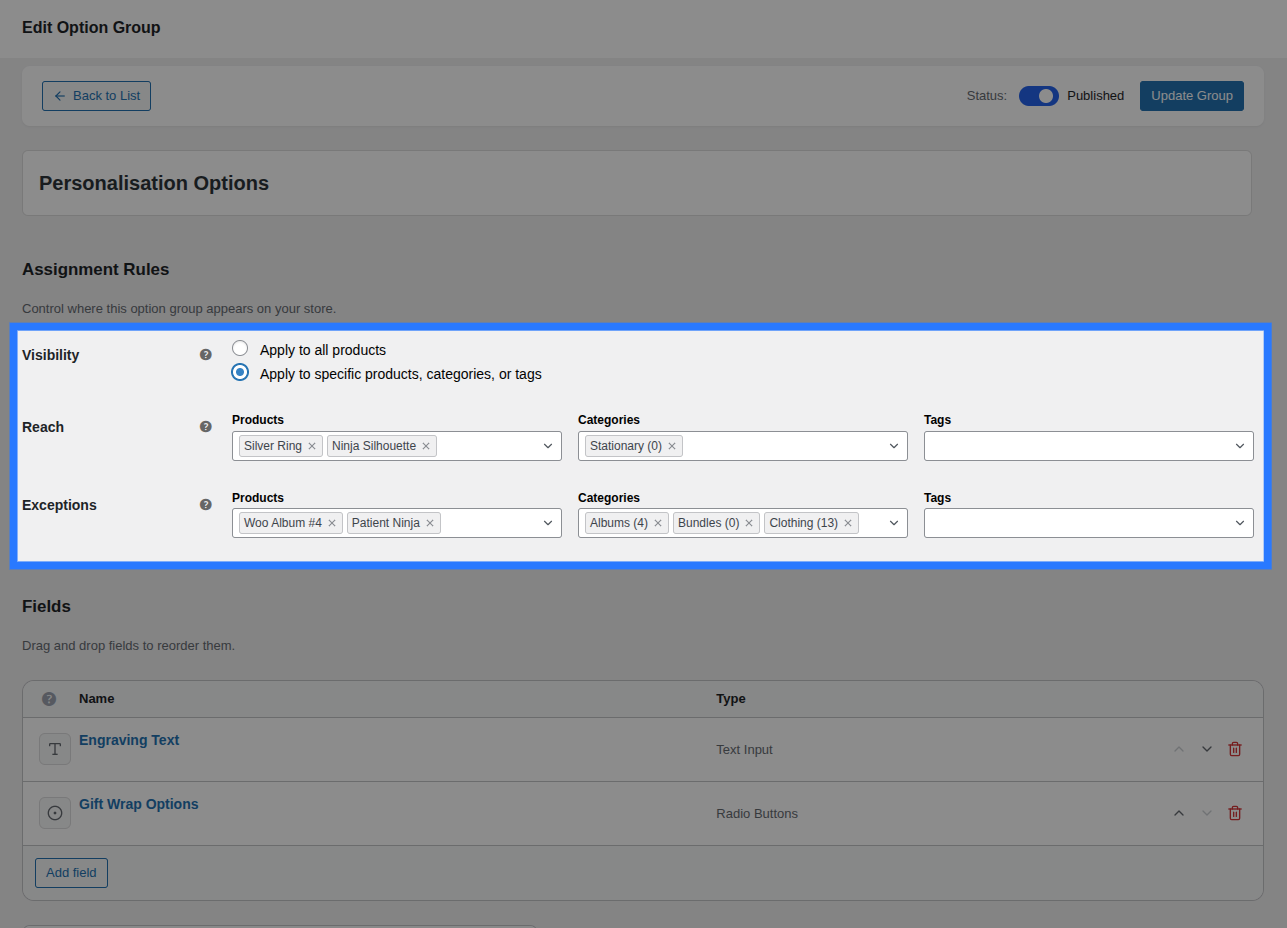Image resolution: width=1287 pixels, height=928 pixels.
Task: Toggle the Published status switch
Action: click(1039, 96)
